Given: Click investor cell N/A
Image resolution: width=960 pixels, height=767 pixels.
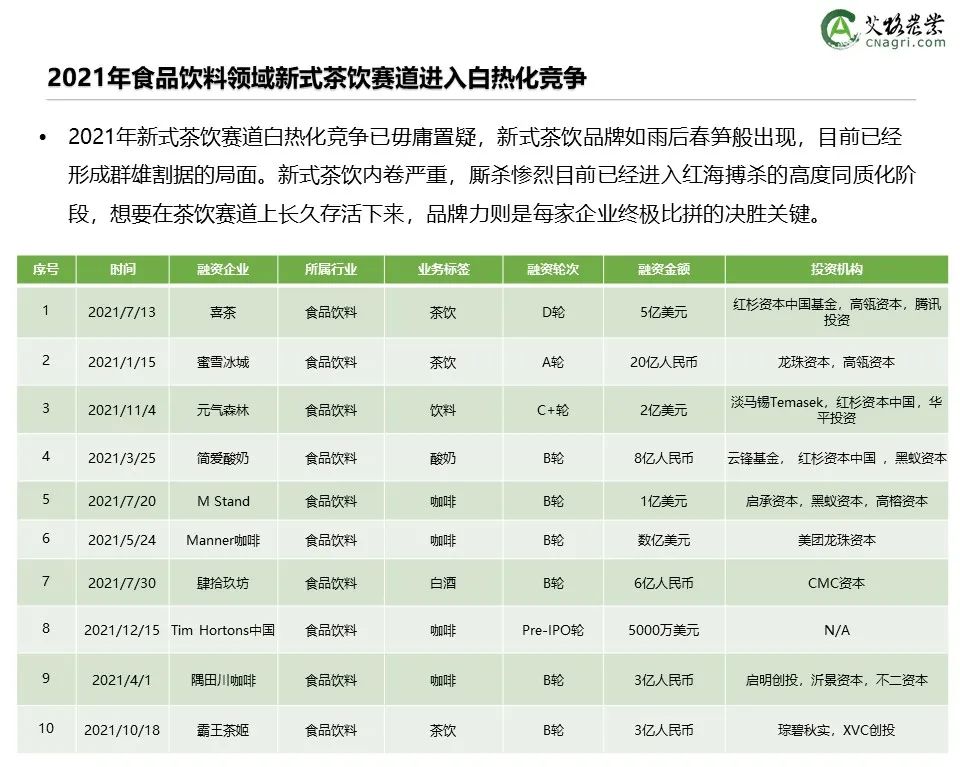Looking at the screenshot, I should point(836,630).
